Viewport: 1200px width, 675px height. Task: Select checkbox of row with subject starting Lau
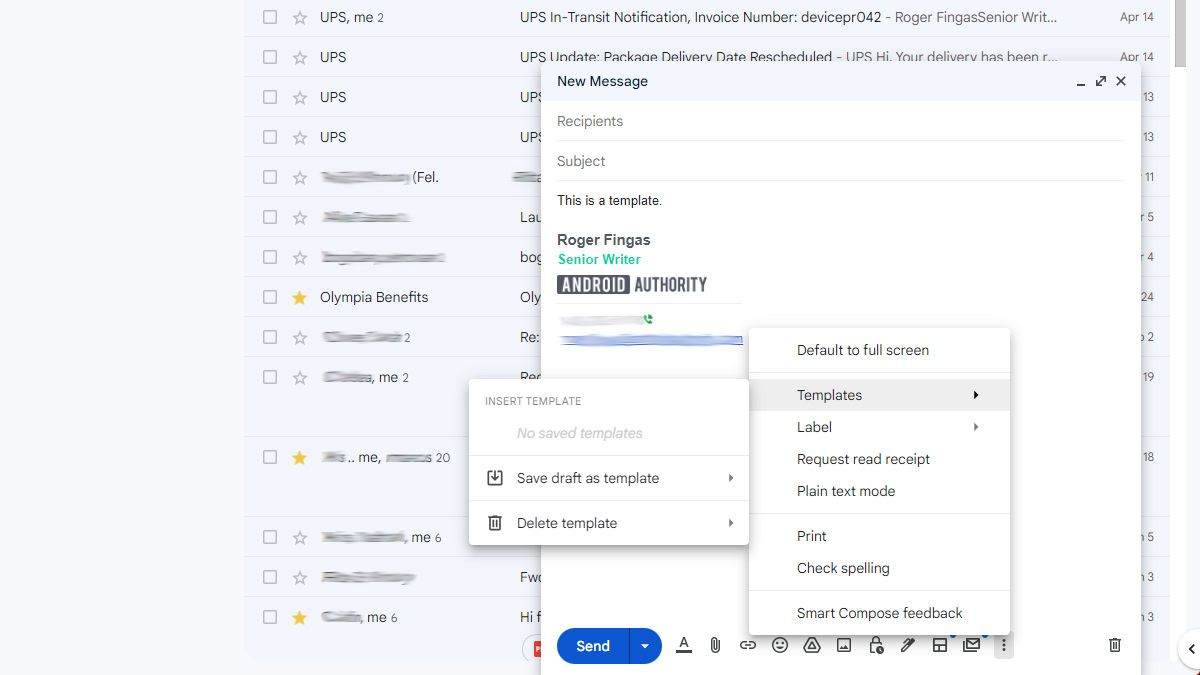(x=270, y=217)
